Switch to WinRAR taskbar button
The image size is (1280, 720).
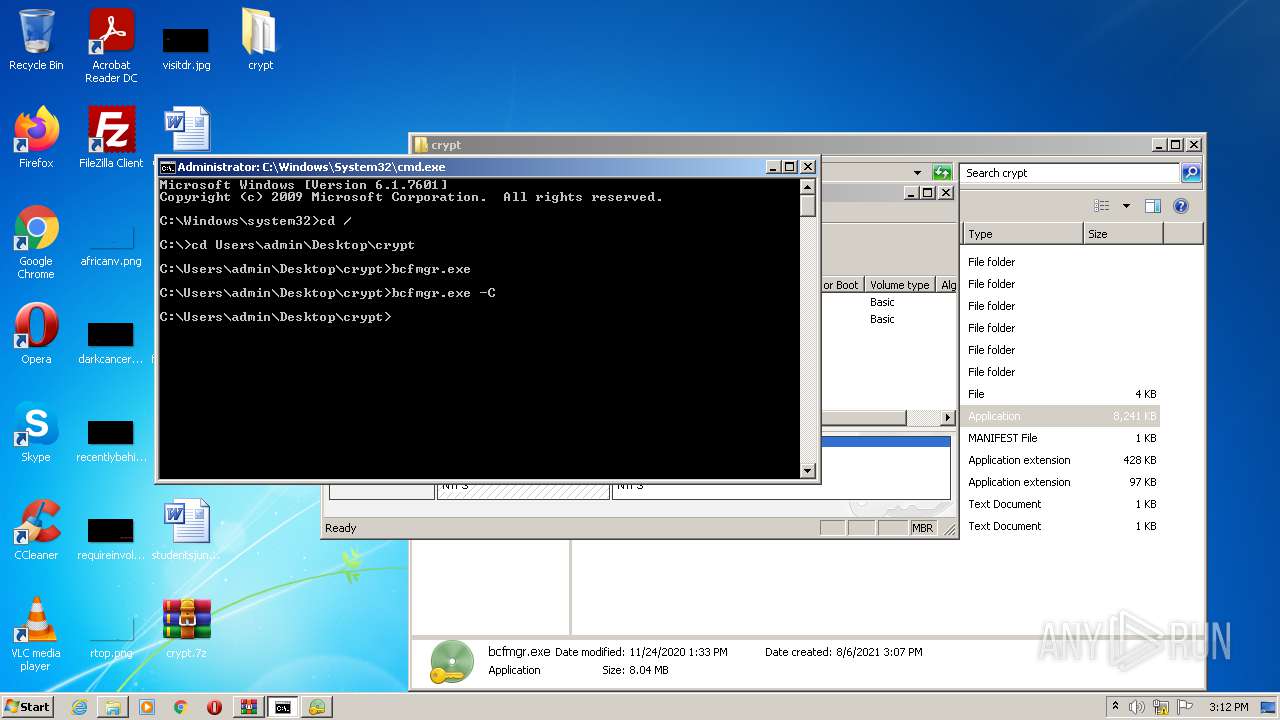tap(249, 707)
